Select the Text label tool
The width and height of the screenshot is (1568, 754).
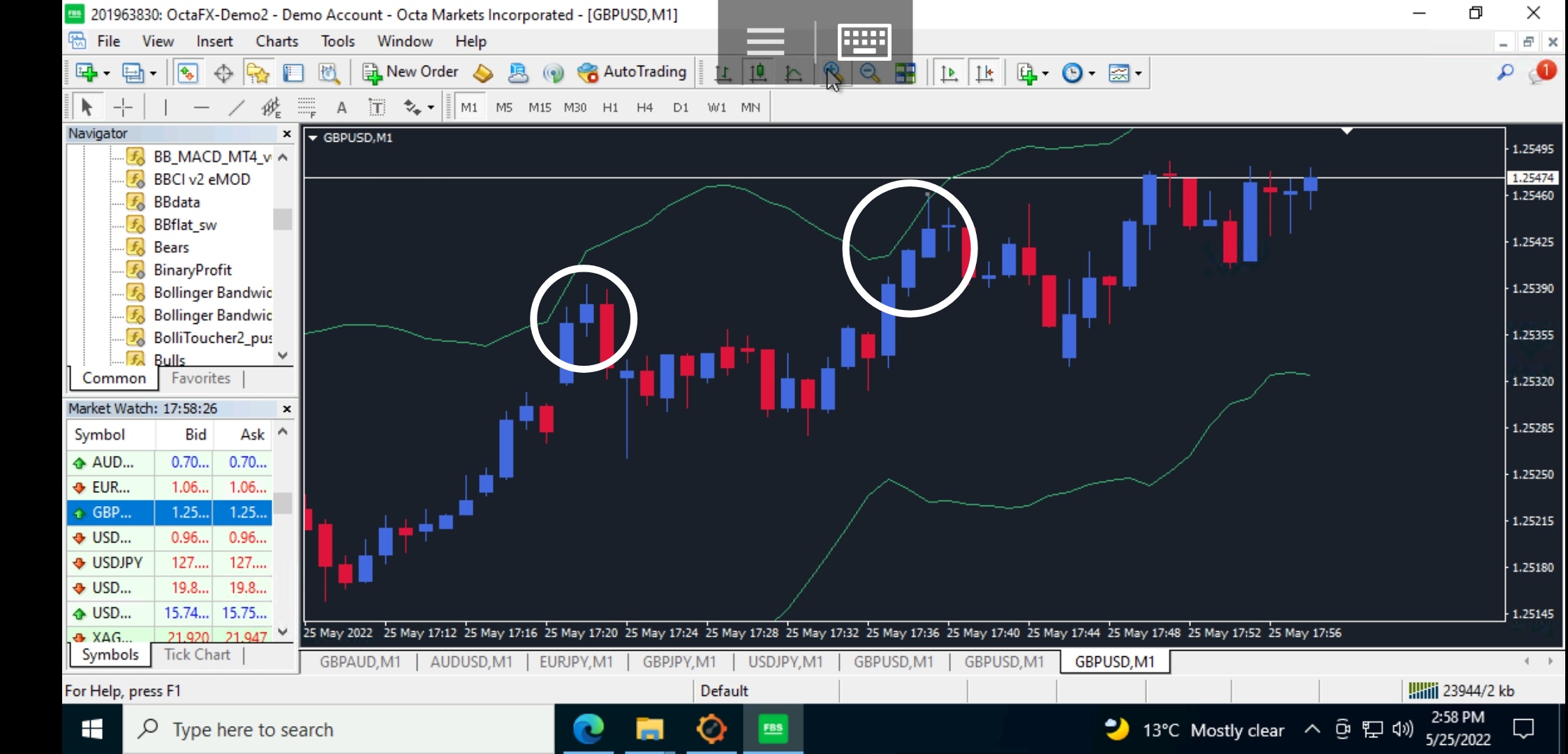click(x=377, y=108)
